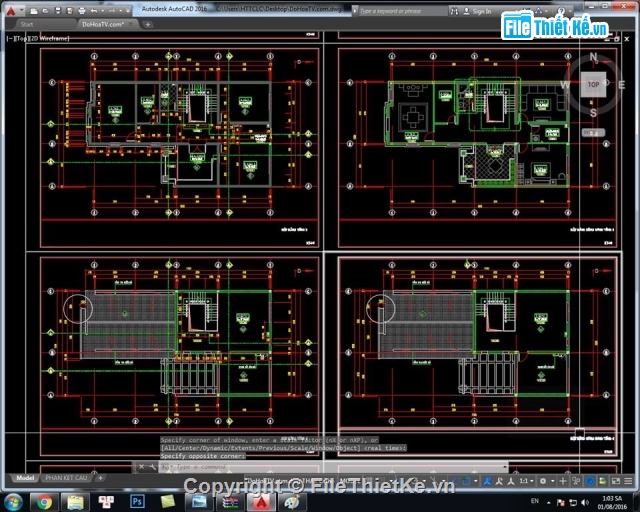Click the New drawing icon in Quick Access toolbar
Image resolution: width=640 pixels, height=512 pixels.
tap(34, 11)
